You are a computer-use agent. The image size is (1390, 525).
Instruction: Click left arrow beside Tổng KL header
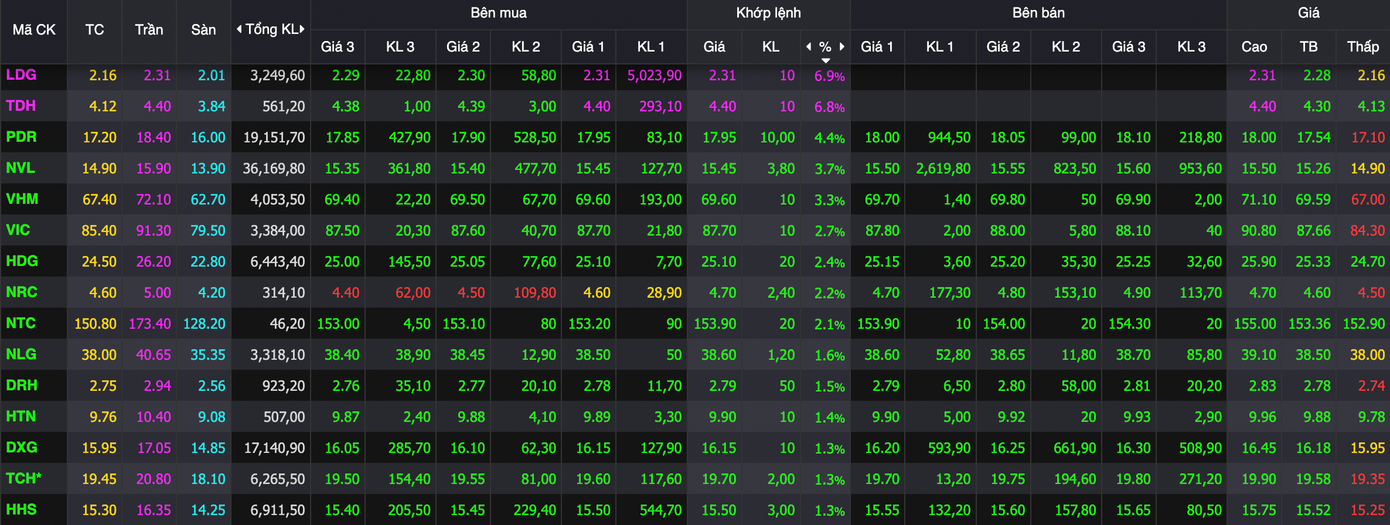click(x=239, y=29)
